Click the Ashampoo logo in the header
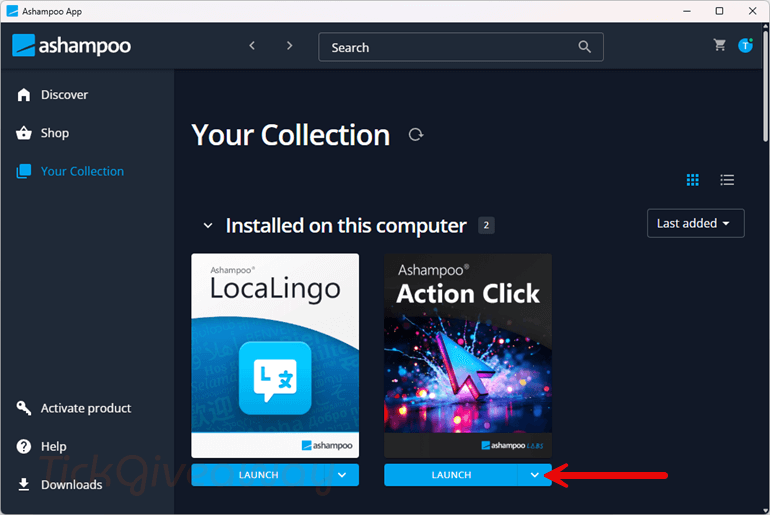770x515 pixels. pyautogui.click(x=72, y=46)
